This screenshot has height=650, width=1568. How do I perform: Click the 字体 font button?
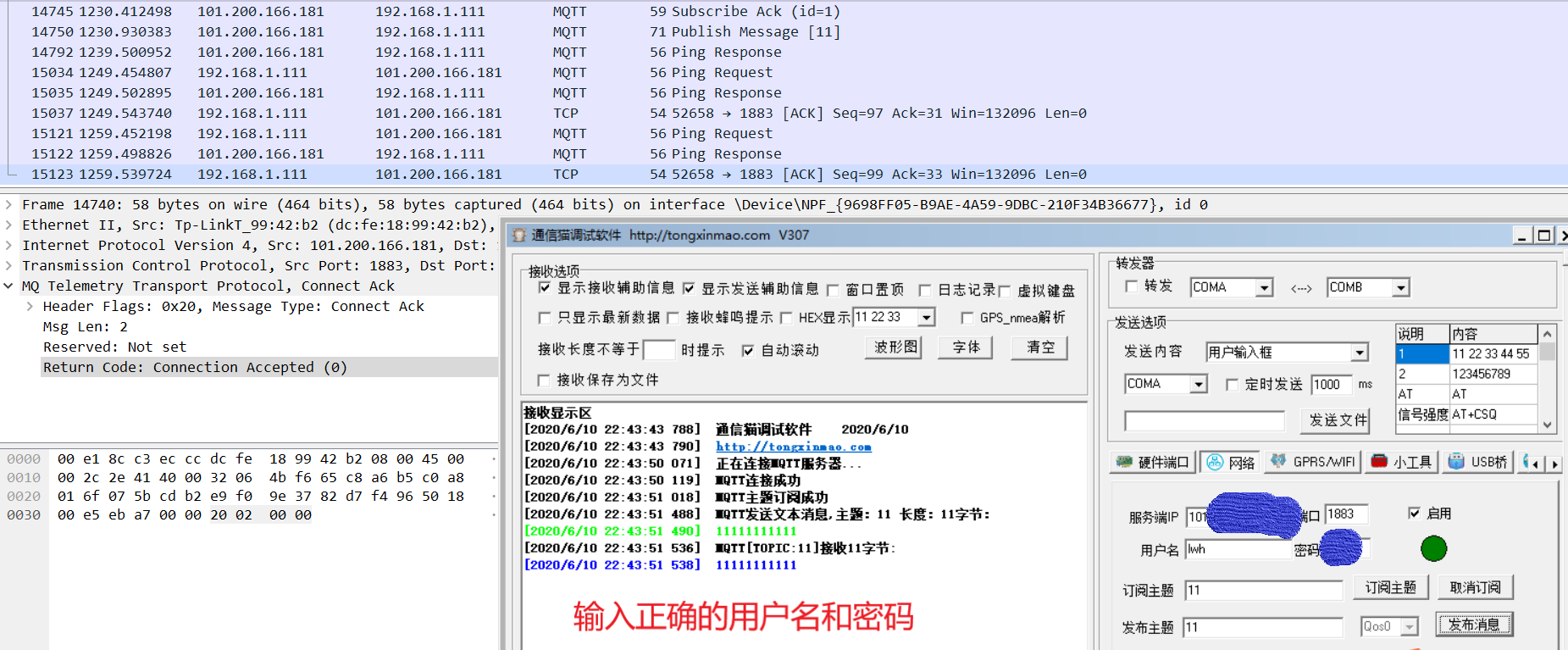pos(967,347)
